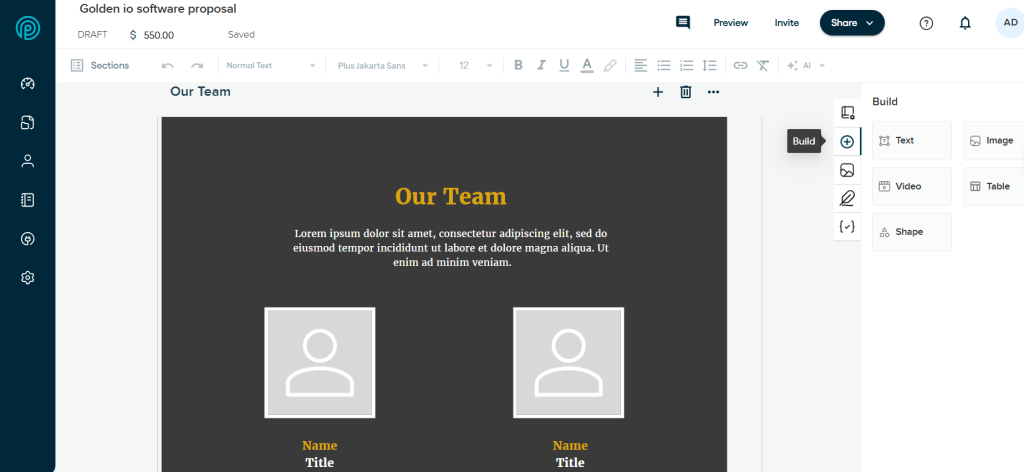Open the text alignment options

641,65
